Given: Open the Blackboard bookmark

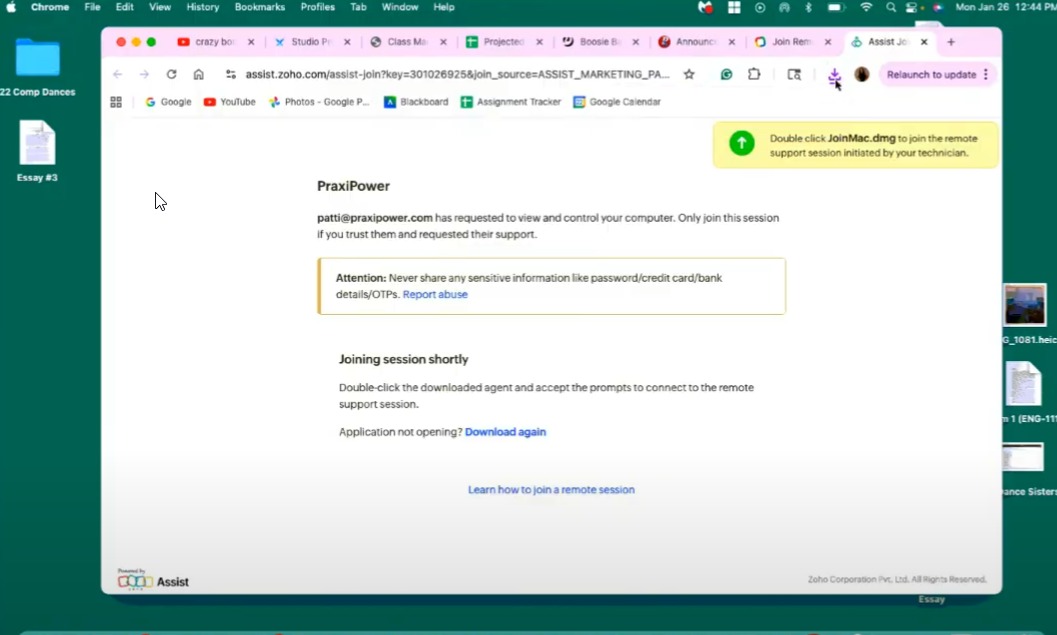Looking at the screenshot, I should click(416, 102).
